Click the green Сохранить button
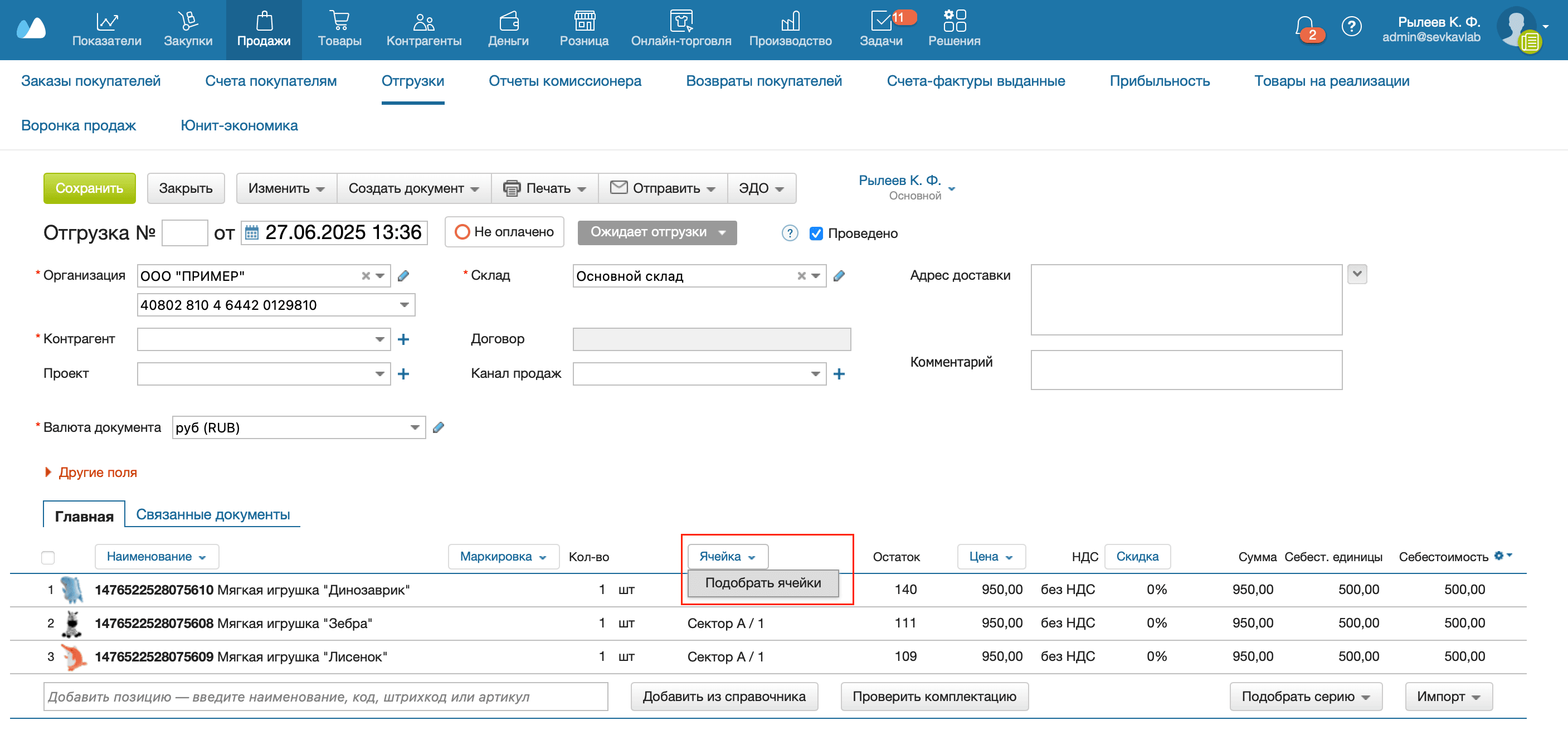The width and height of the screenshot is (1568, 730). [90, 188]
